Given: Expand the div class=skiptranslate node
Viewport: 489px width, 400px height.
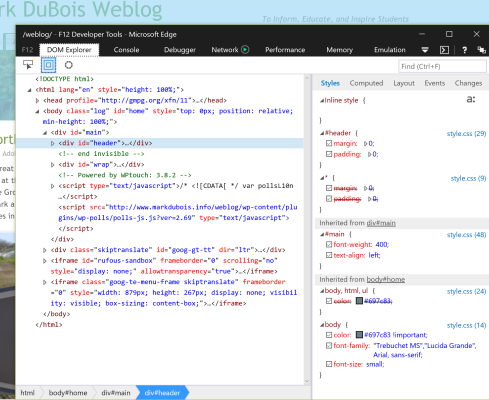Looking at the screenshot, I should (x=45, y=250).
